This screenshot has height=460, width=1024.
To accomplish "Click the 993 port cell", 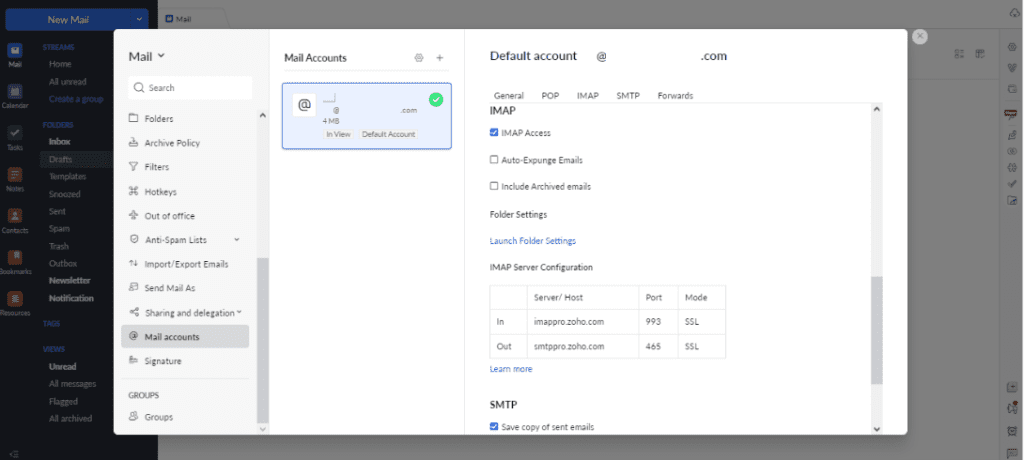I will pyautogui.click(x=658, y=321).
